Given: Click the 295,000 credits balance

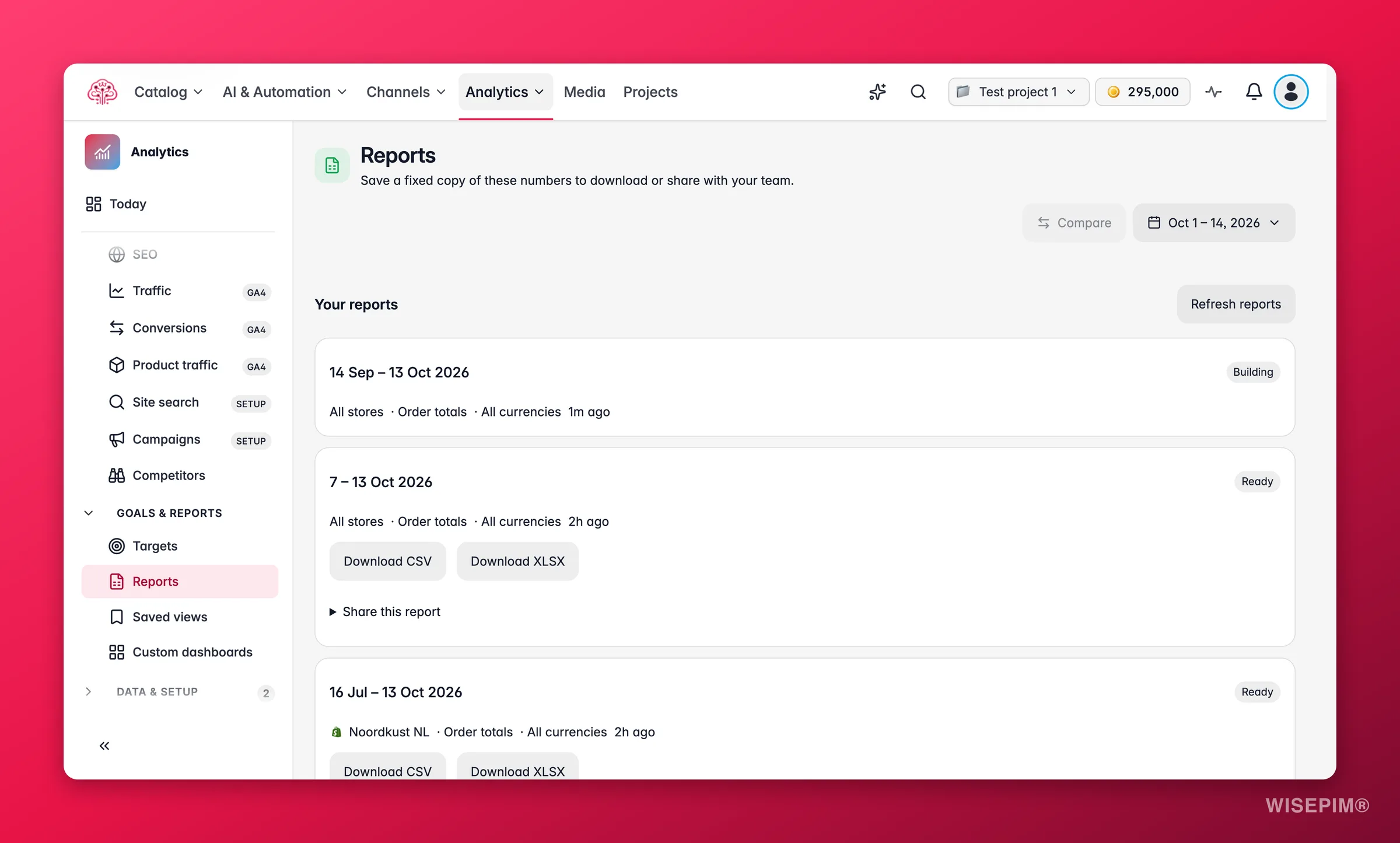Looking at the screenshot, I should [x=1143, y=92].
